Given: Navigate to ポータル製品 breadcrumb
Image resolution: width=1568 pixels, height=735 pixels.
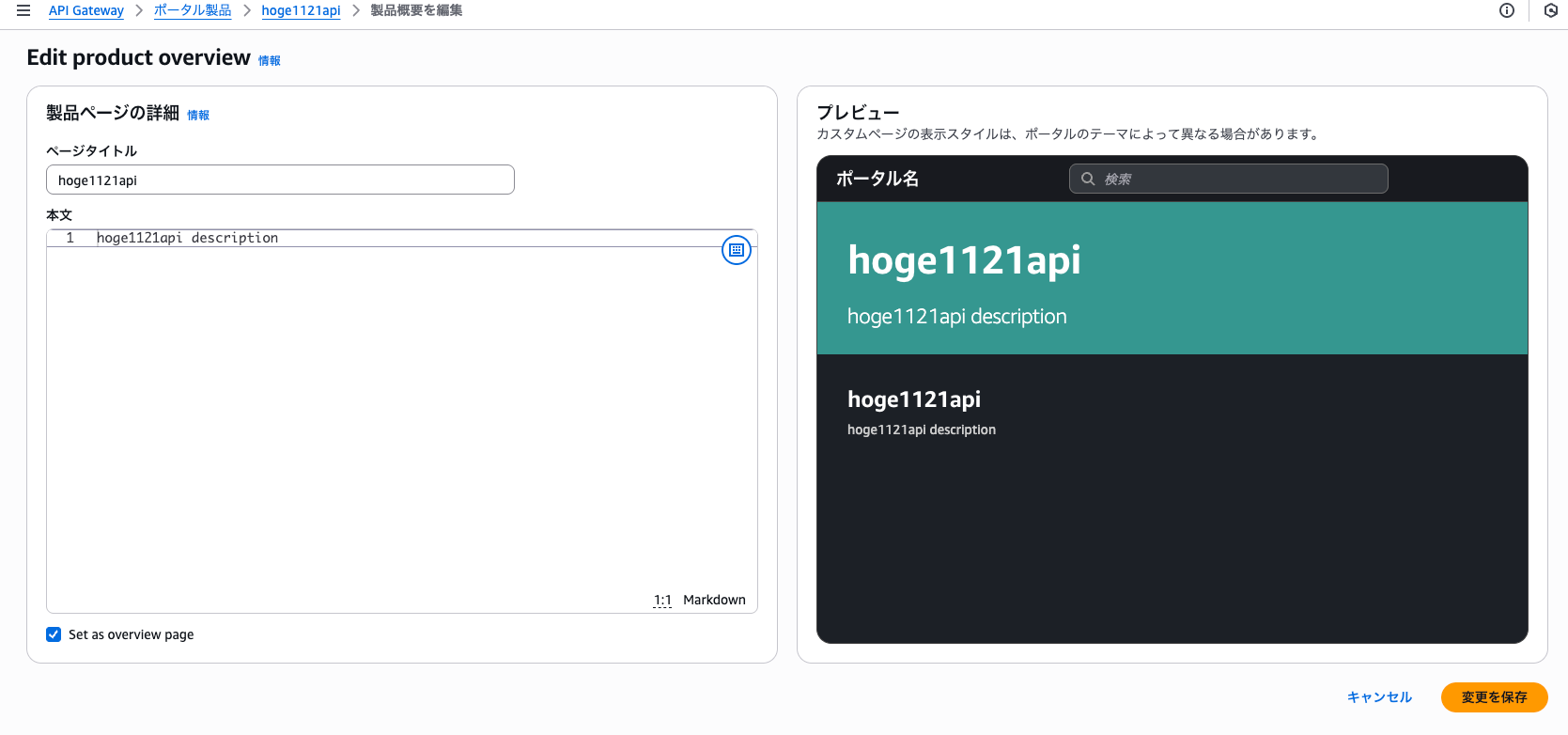Looking at the screenshot, I should [193, 10].
